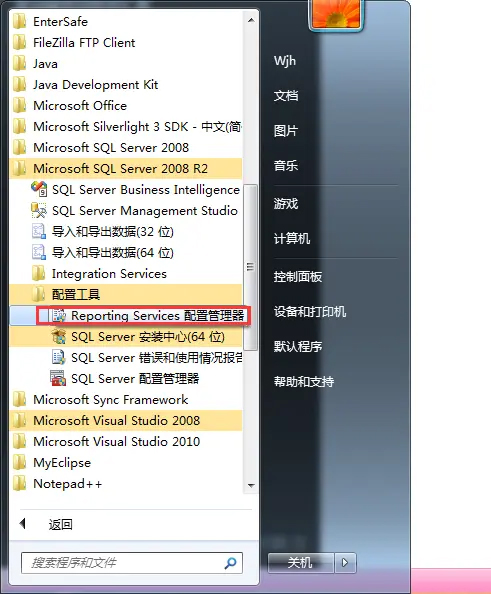Expand Microsoft Silverlight 3 SDK folder

pos(126,127)
